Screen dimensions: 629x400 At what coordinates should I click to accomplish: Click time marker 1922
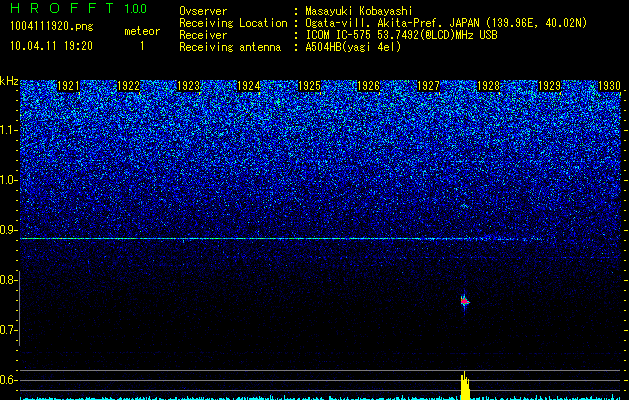coord(128,86)
